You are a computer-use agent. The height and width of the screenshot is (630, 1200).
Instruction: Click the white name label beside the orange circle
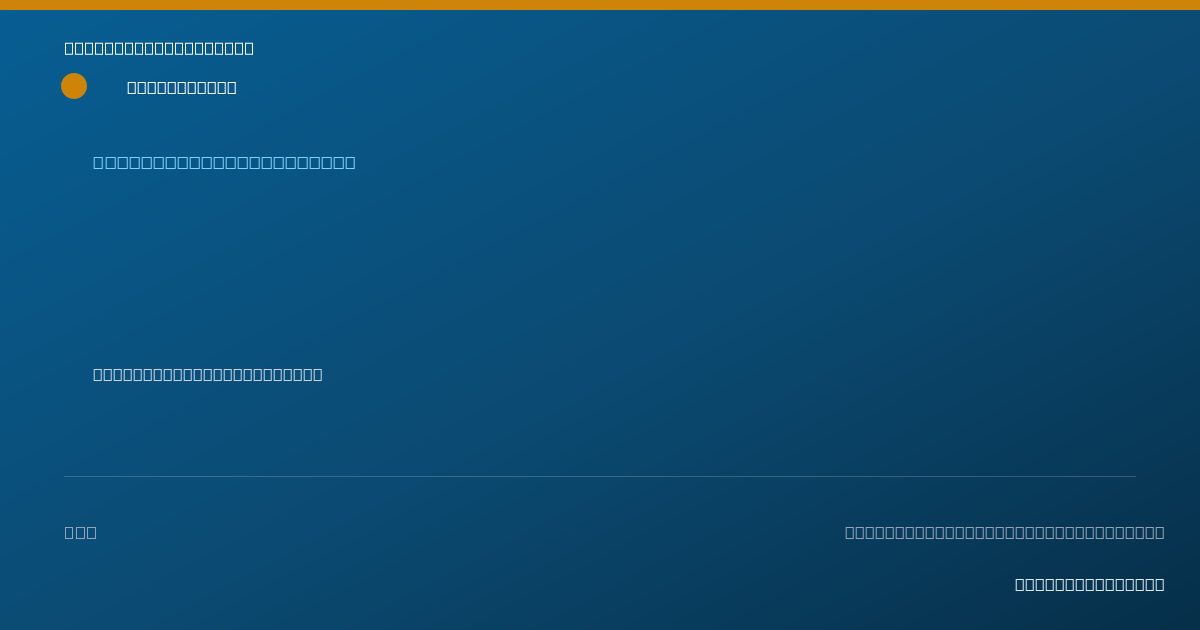[182, 87]
